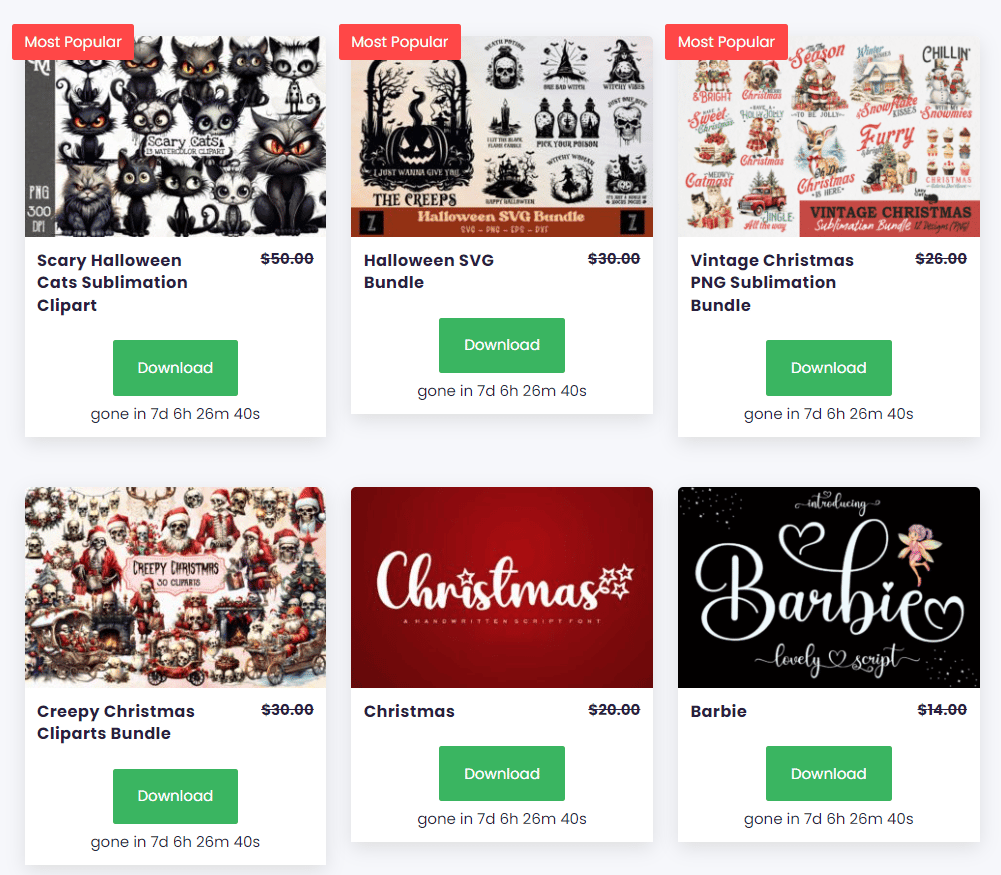Open Scary Cats watercolor clipart thumbnail

175,137
